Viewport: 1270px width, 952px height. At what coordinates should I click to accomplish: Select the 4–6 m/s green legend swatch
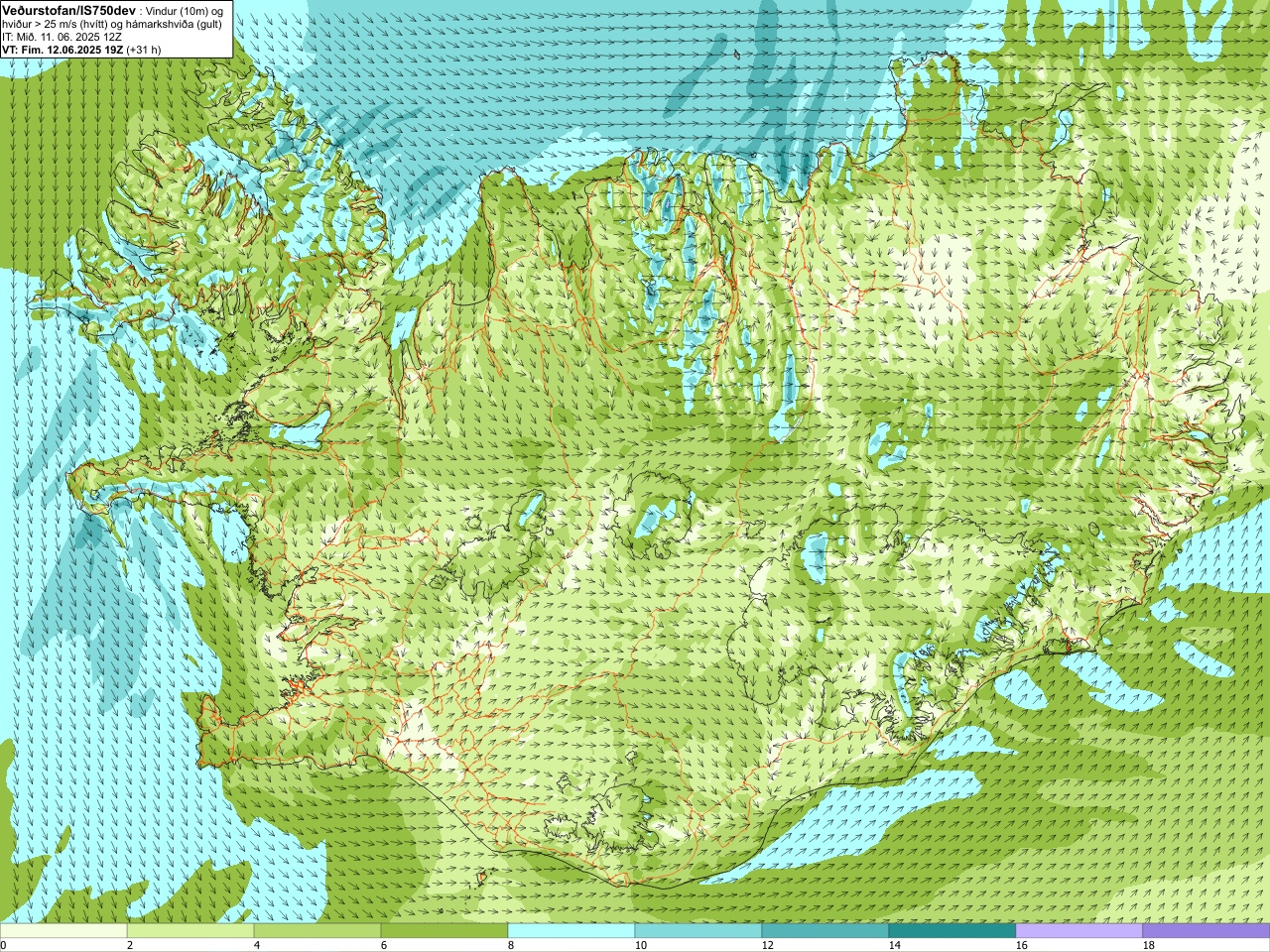point(317,931)
